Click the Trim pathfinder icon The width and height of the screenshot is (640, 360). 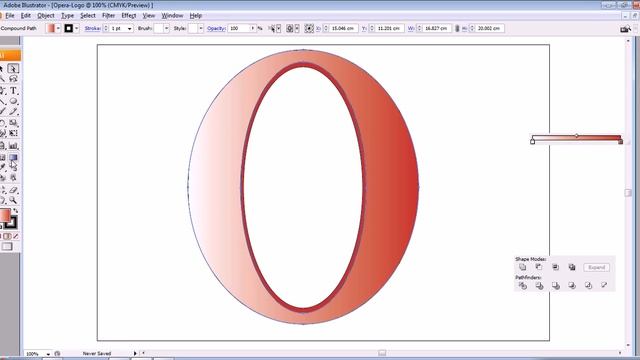pos(539,285)
